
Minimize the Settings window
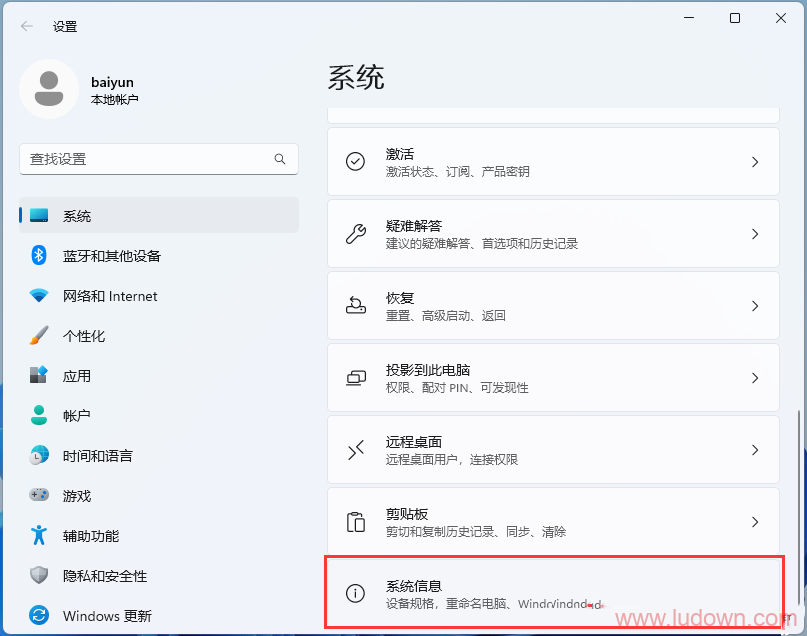(x=689, y=18)
